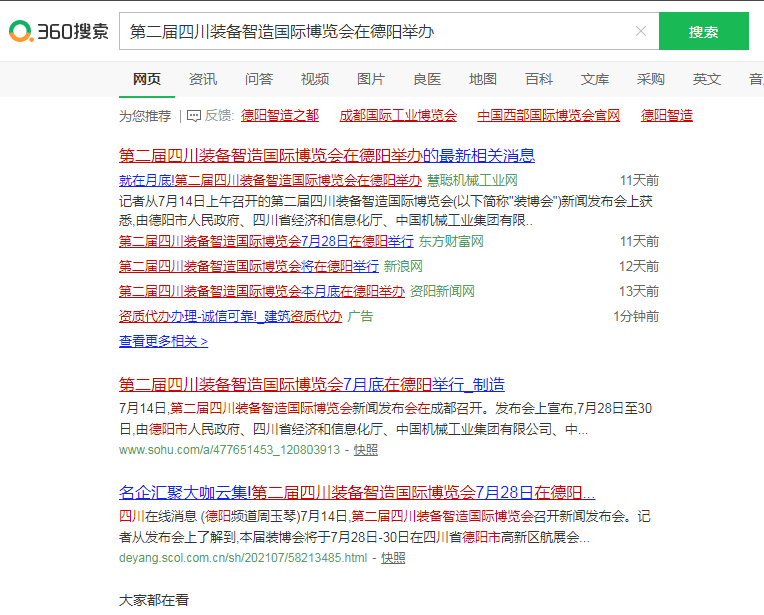Open the 将在德阳举行 article from 新浪网
The height and width of the screenshot is (615, 764).
tap(249, 266)
